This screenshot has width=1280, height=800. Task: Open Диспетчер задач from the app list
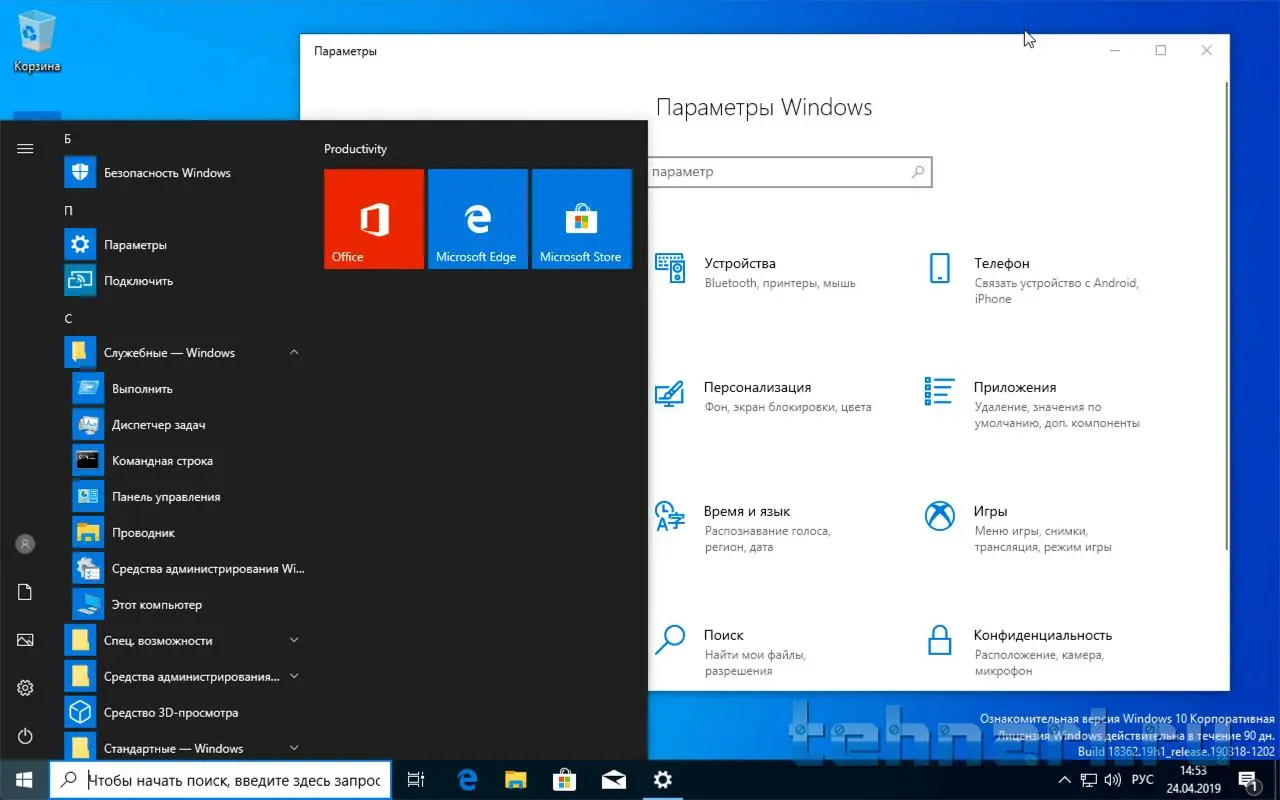pyautogui.click(x=158, y=425)
